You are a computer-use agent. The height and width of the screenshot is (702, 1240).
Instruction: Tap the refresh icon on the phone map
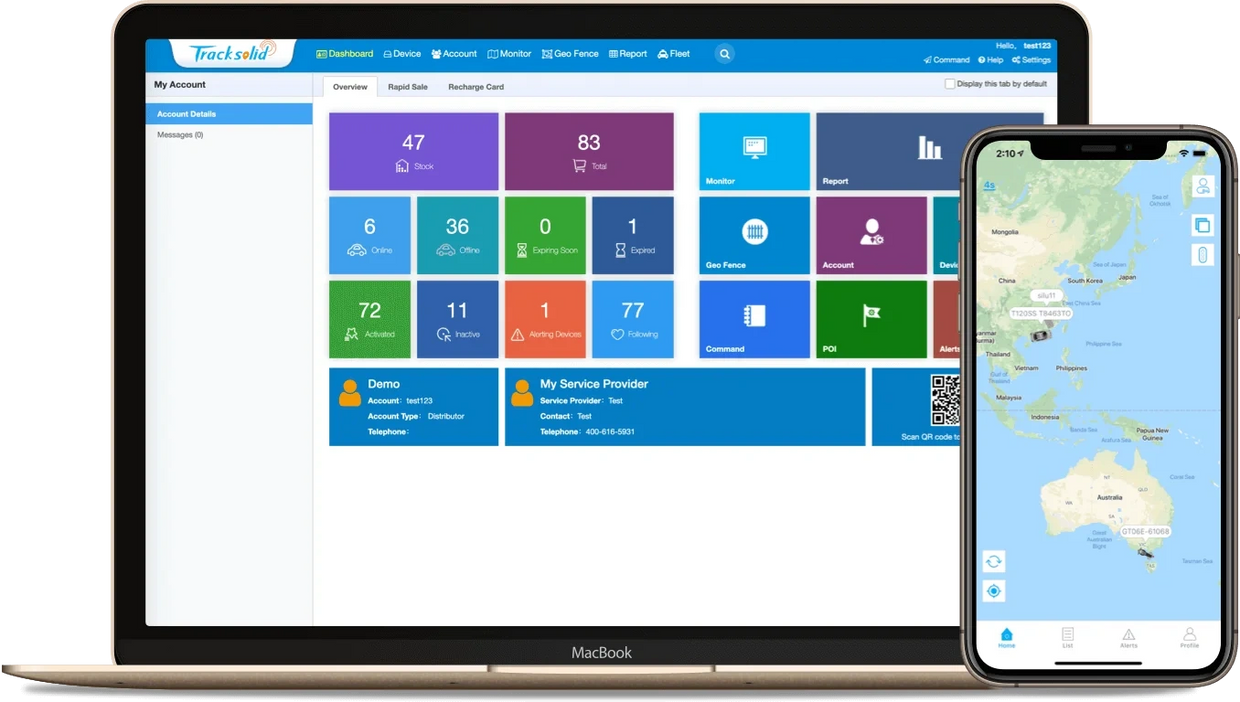(993, 561)
